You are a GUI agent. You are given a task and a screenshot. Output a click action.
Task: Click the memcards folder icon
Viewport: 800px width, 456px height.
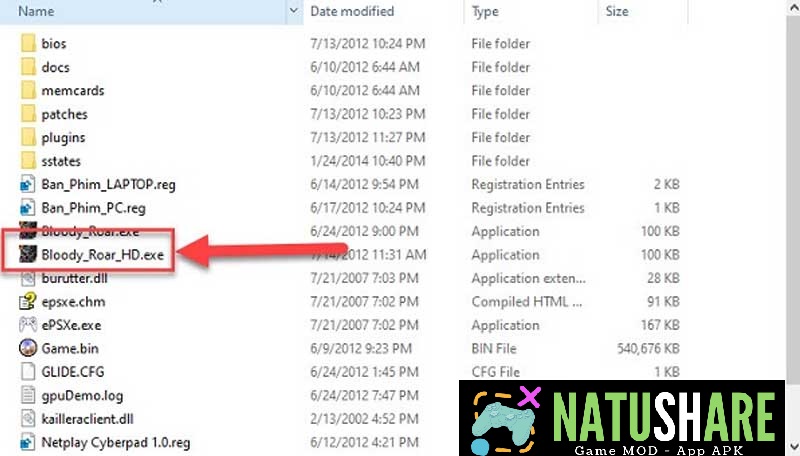(28, 90)
